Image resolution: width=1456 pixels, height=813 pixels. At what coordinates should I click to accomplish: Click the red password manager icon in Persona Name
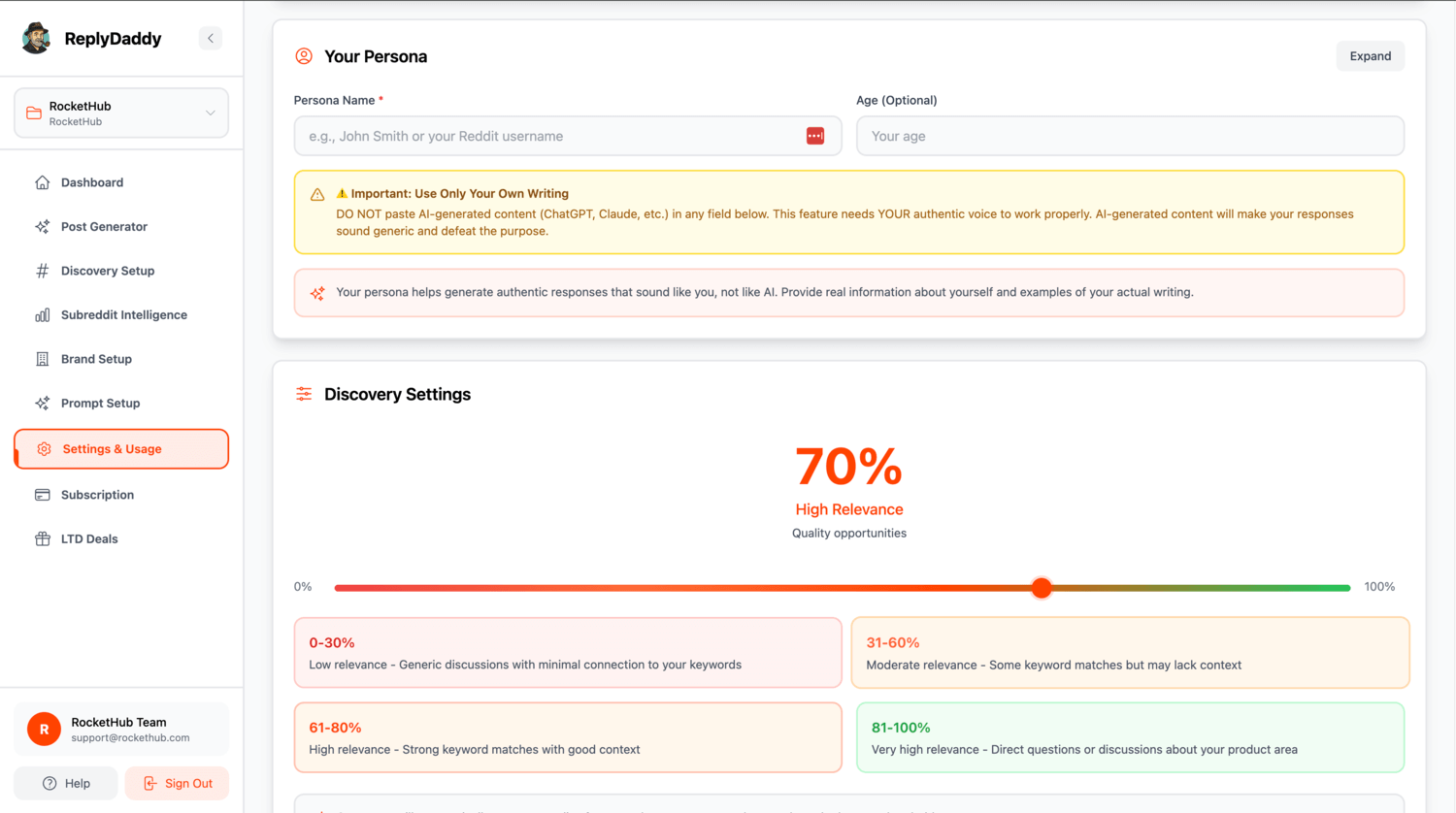(x=815, y=136)
